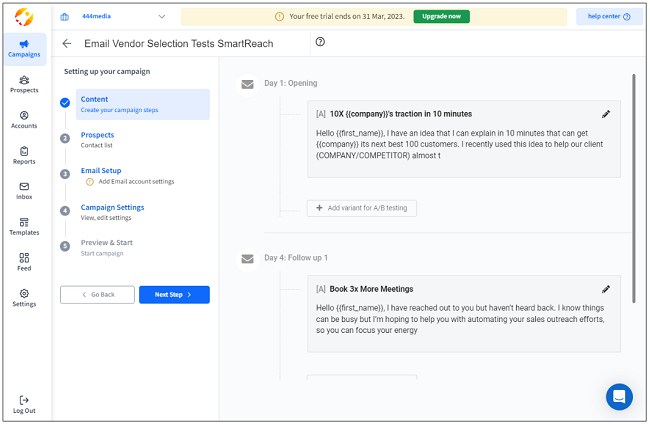This screenshot has height=425, width=650.
Task: Open the Feed sidebar icon
Action: tap(24, 262)
